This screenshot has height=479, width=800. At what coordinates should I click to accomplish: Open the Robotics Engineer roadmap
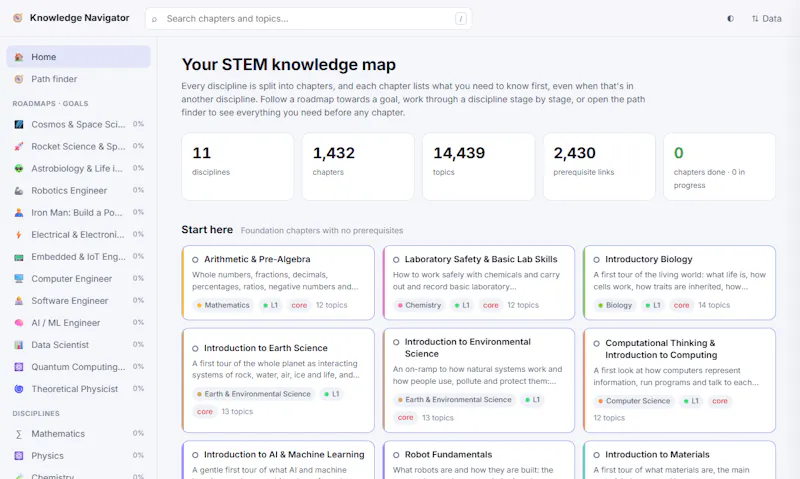coord(78,191)
